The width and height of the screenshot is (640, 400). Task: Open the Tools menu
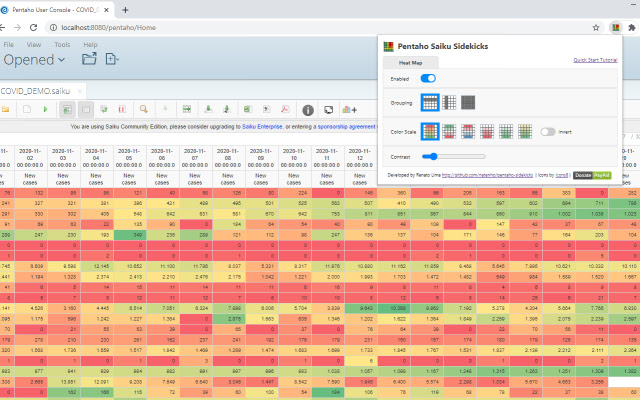[x=62, y=45]
